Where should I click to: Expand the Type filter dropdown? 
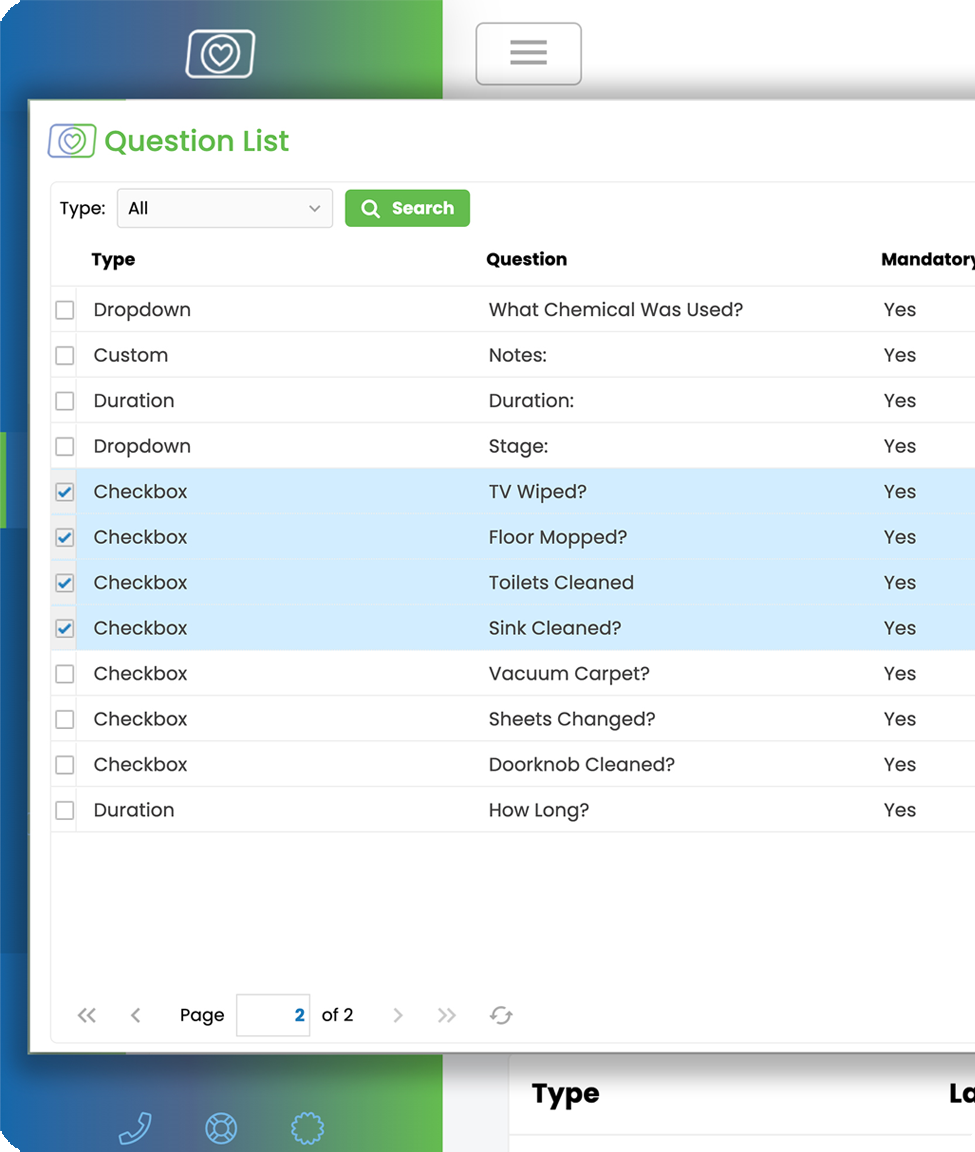pos(225,208)
